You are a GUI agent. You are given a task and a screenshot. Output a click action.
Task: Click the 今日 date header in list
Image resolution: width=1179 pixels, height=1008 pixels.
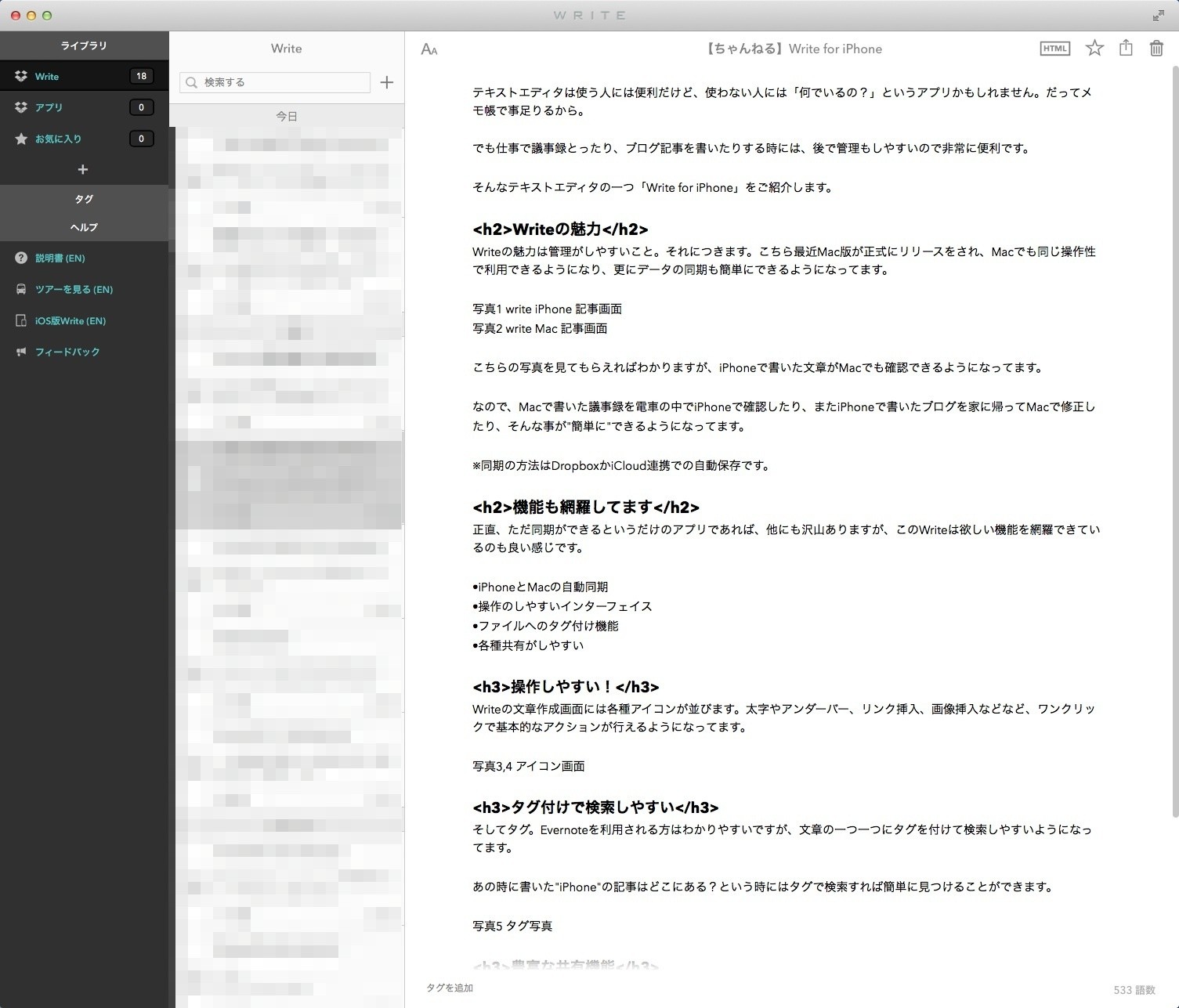287,116
